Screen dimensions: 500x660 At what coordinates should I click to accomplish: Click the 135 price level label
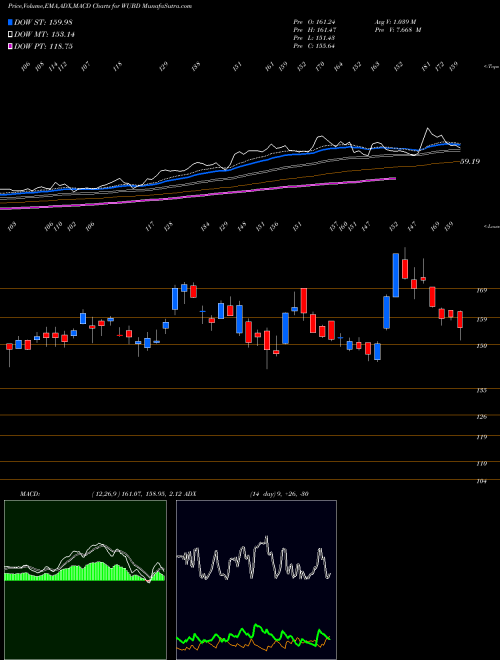pyautogui.click(x=482, y=391)
